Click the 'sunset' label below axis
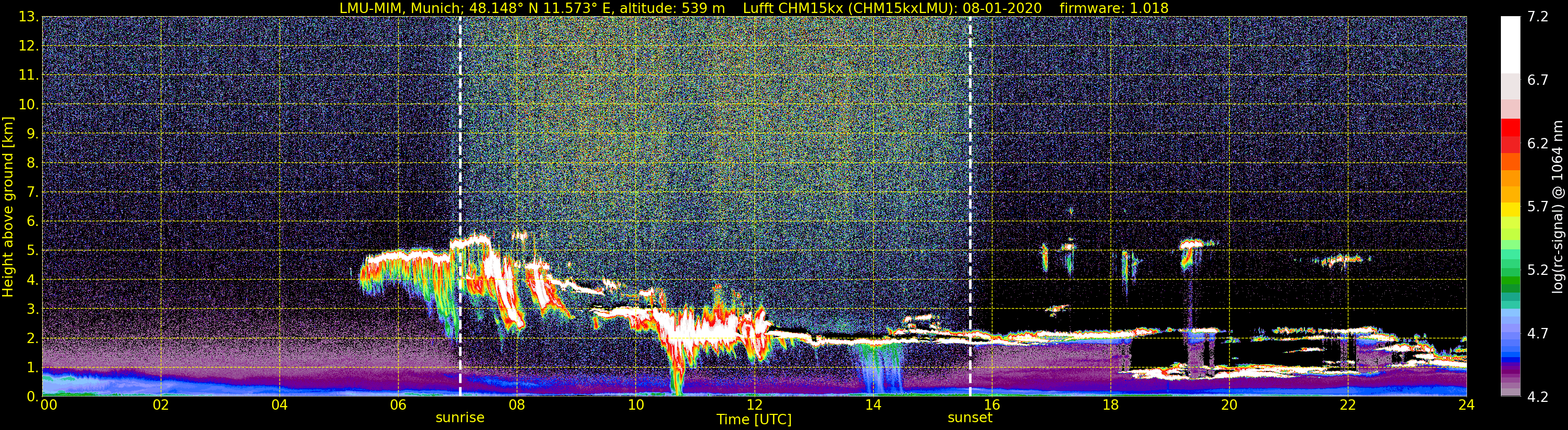The height and width of the screenshot is (430, 1568). coord(970,418)
